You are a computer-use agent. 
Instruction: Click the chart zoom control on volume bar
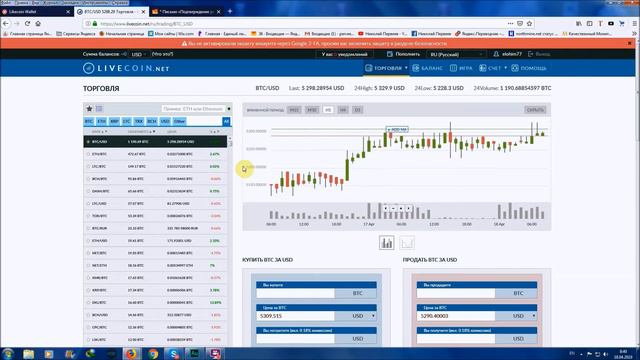397,208
